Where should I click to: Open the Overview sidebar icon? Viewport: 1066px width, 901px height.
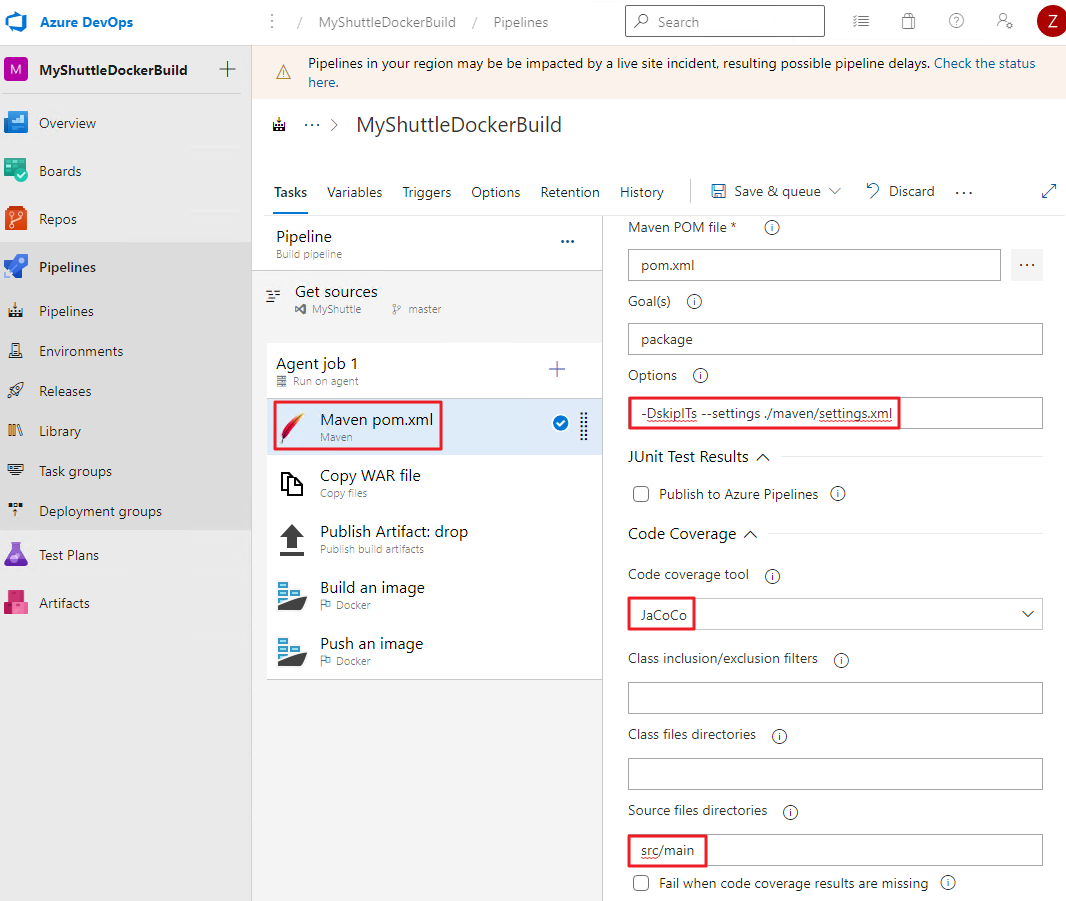pos(16,123)
